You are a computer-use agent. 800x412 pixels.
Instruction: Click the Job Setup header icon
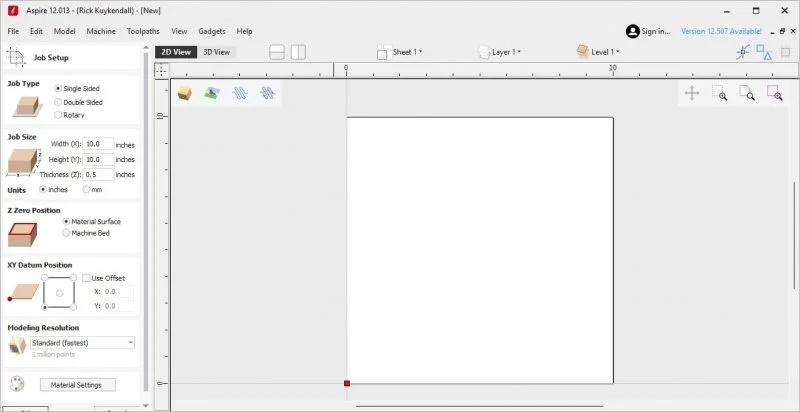pyautogui.click(x=16, y=57)
